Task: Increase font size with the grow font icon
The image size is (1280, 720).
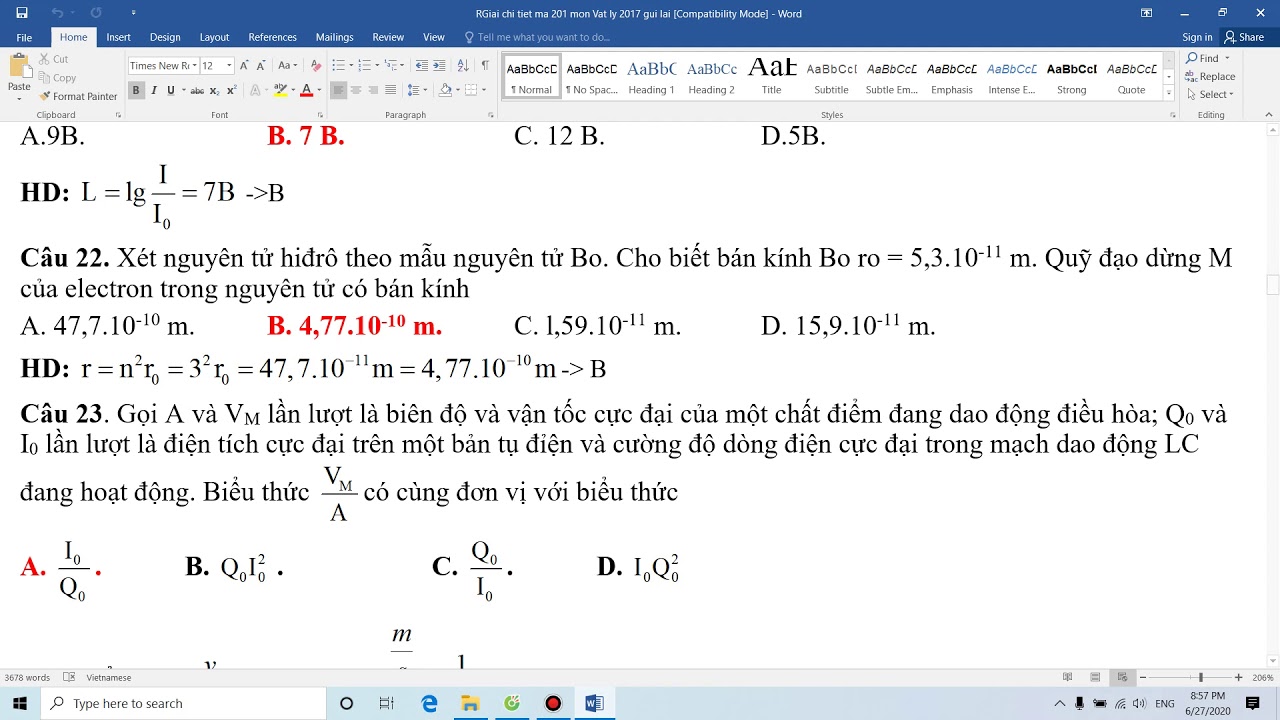Action: click(x=244, y=65)
